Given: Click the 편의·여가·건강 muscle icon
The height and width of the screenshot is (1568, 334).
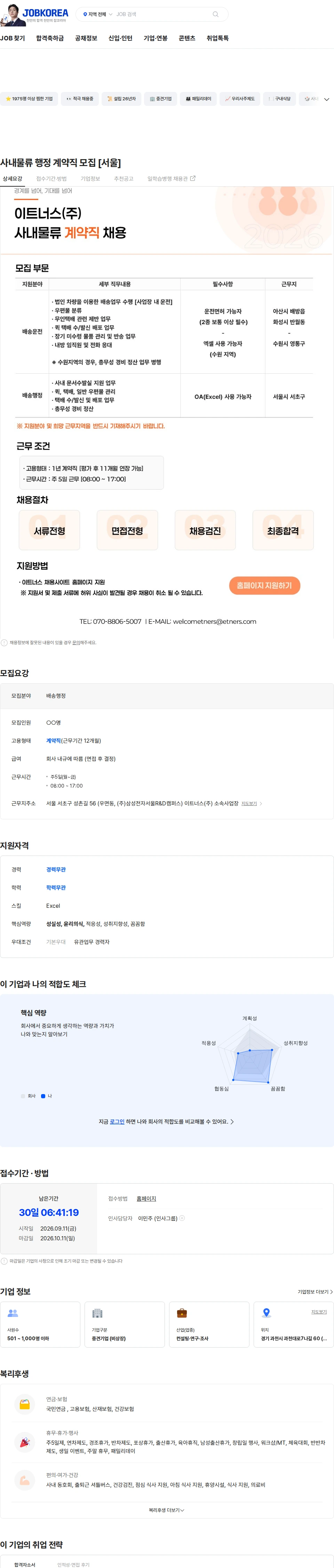Looking at the screenshot, I should tap(24, 1480).
